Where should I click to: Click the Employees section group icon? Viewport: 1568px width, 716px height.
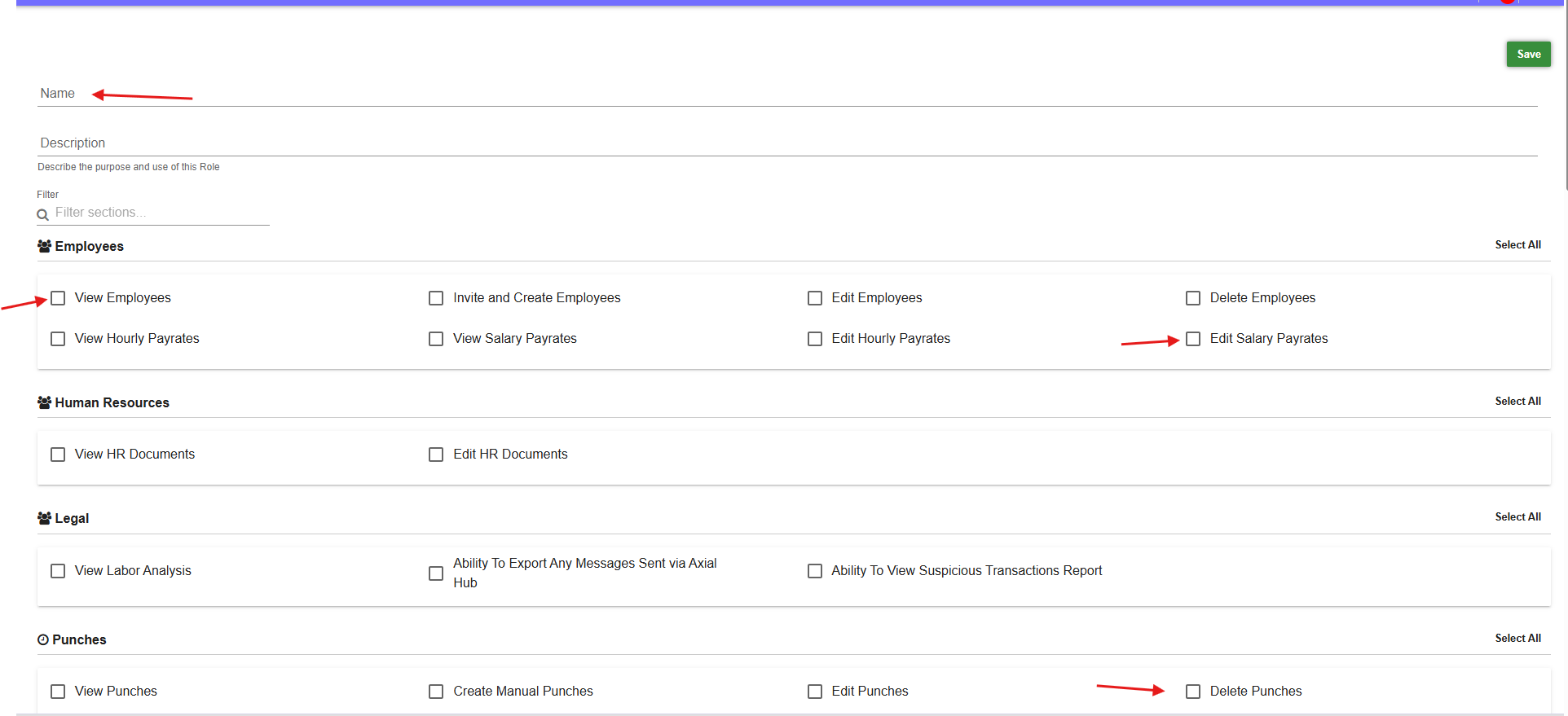click(x=44, y=246)
